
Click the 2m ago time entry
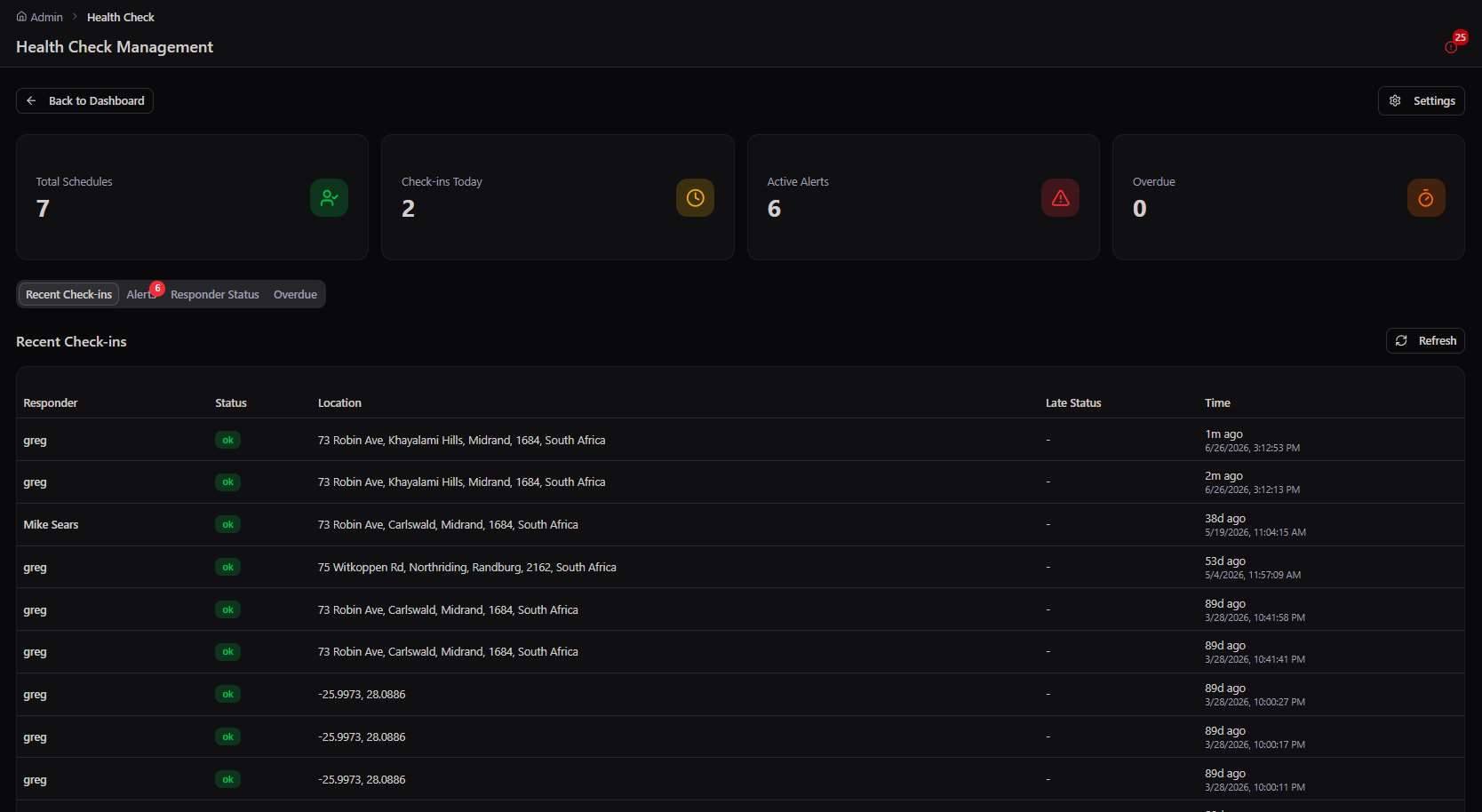[1223, 475]
